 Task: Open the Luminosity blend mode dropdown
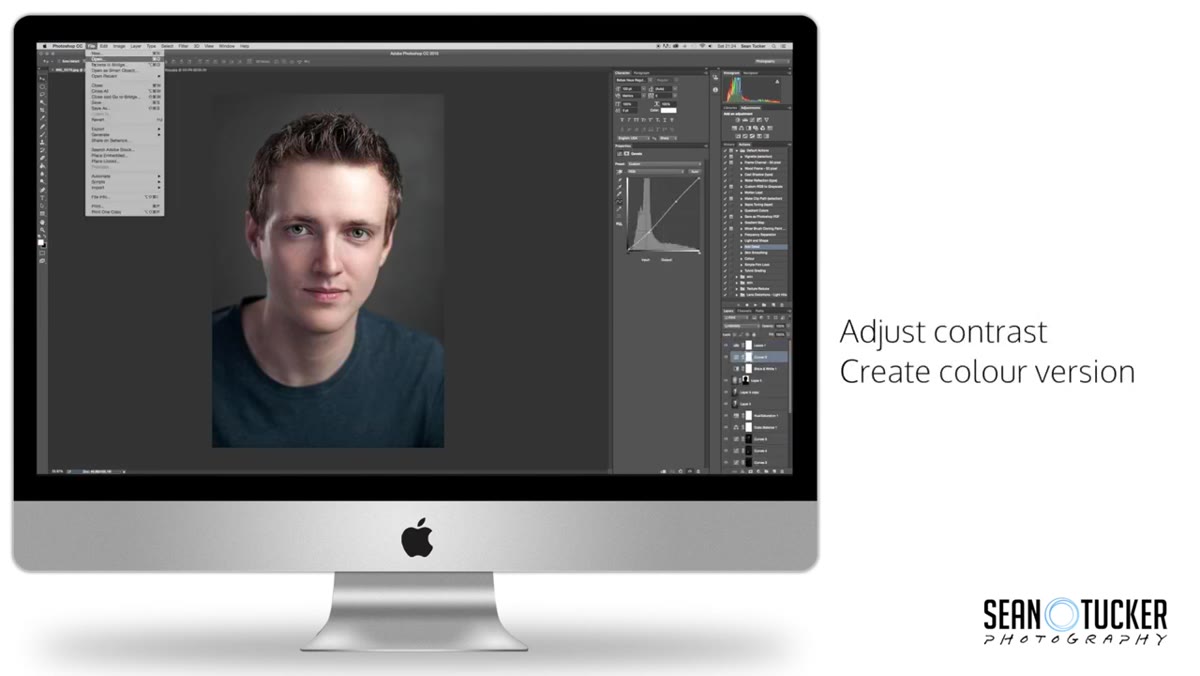(741, 325)
